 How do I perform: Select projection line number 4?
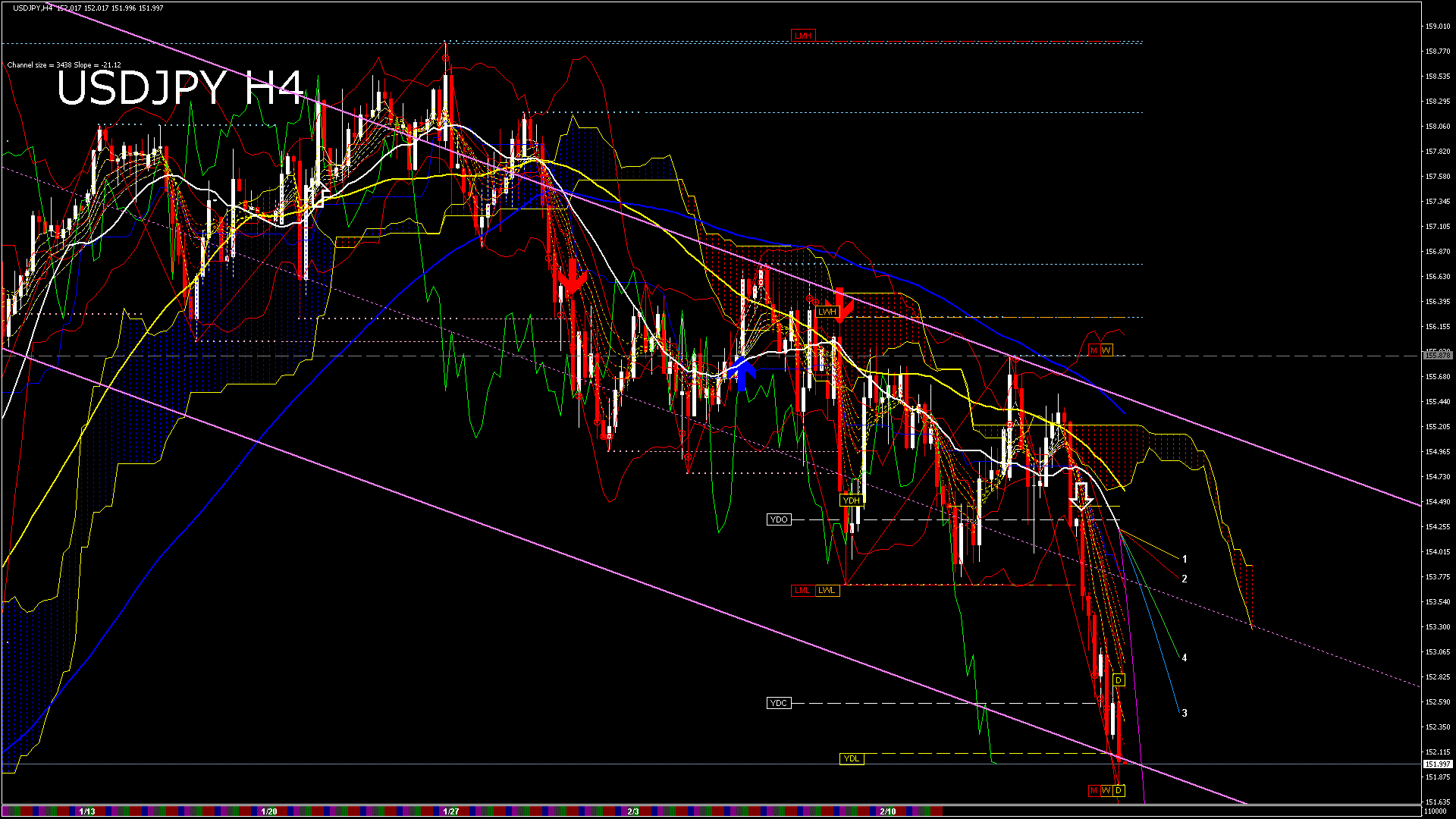[x=1185, y=657]
